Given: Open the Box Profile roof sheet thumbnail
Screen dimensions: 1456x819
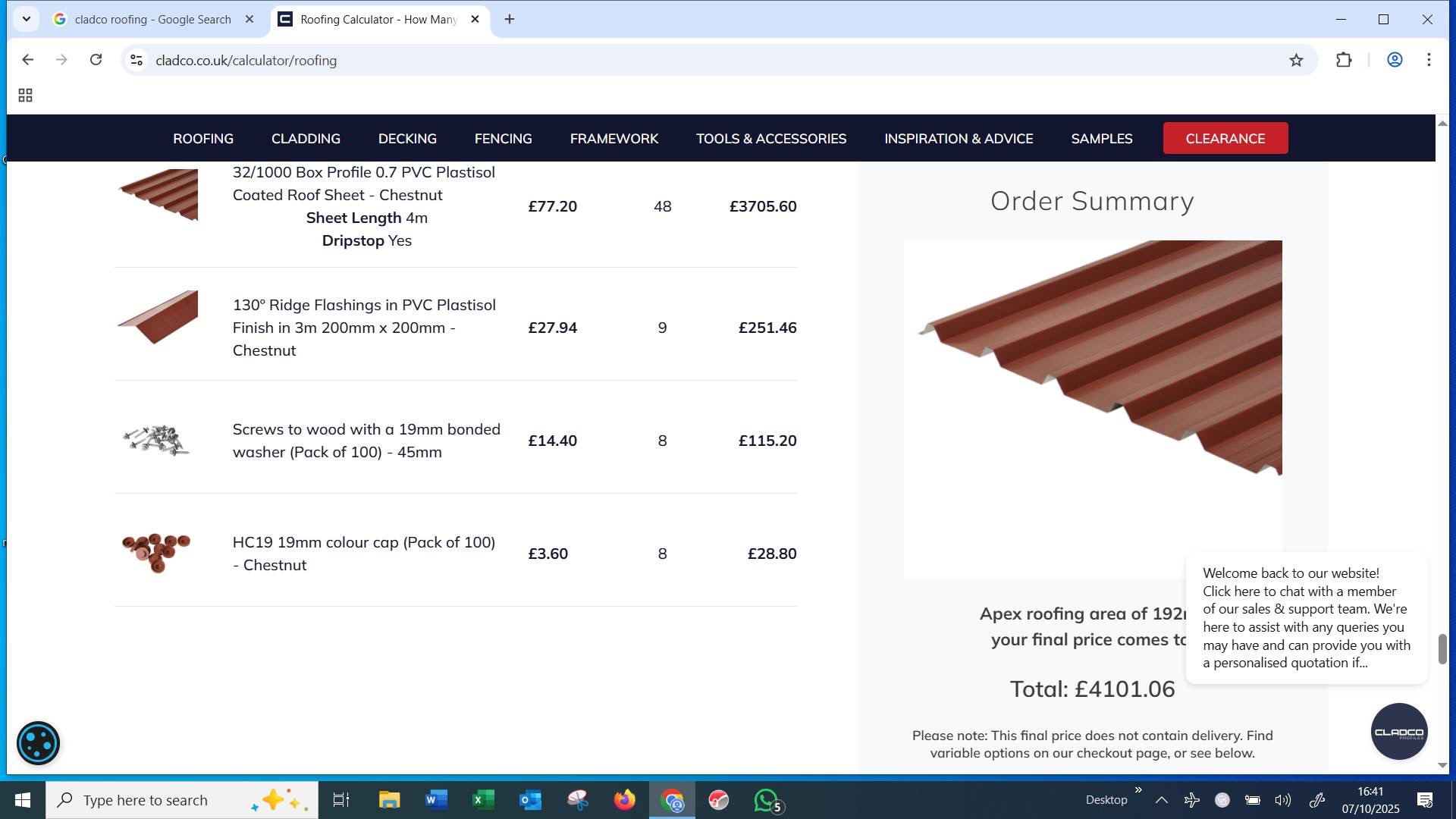Looking at the screenshot, I should pos(158,195).
